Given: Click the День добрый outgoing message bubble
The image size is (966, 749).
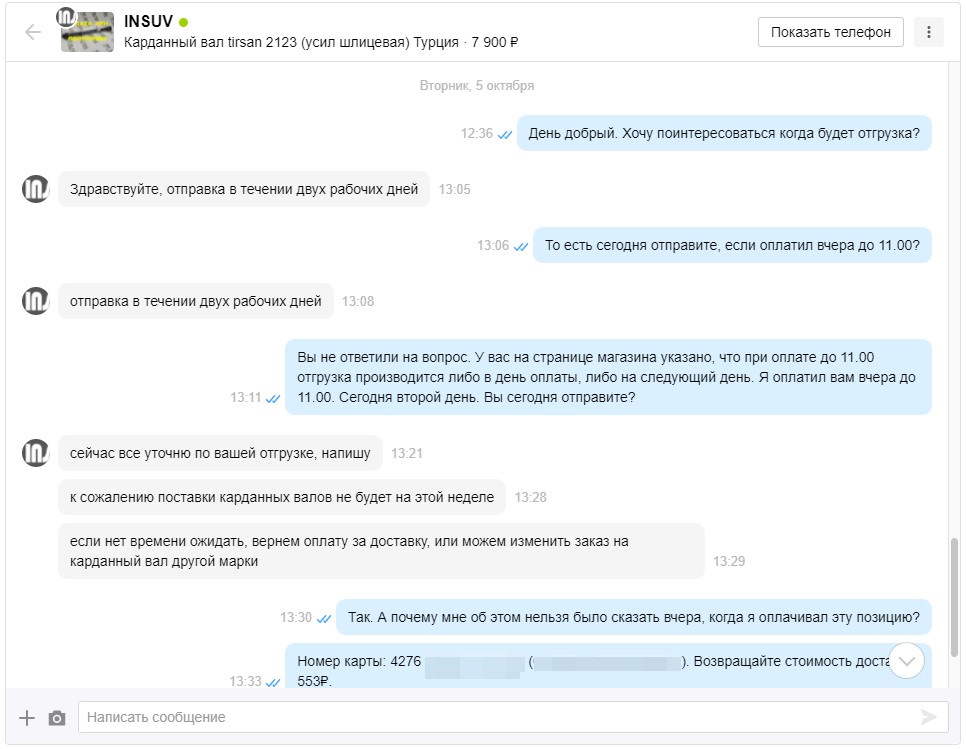Looking at the screenshot, I should point(724,133).
